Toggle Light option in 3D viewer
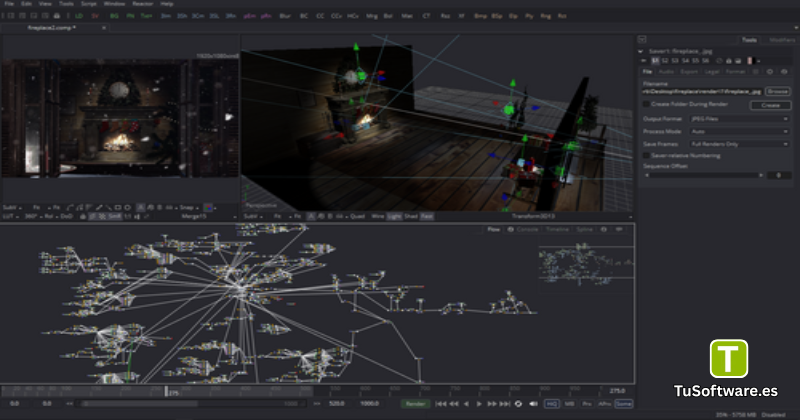 tap(394, 216)
